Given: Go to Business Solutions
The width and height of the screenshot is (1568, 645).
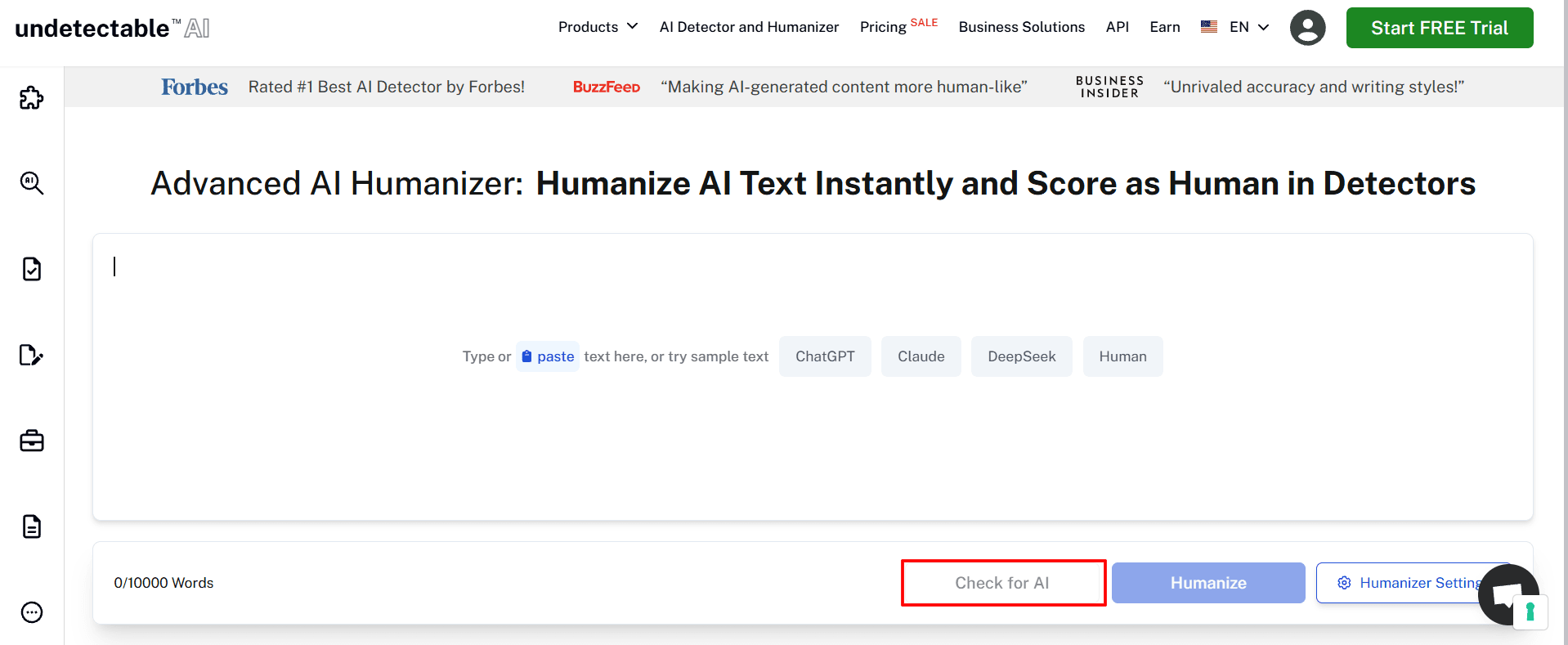Looking at the screenshot, I should (1021, 27).
